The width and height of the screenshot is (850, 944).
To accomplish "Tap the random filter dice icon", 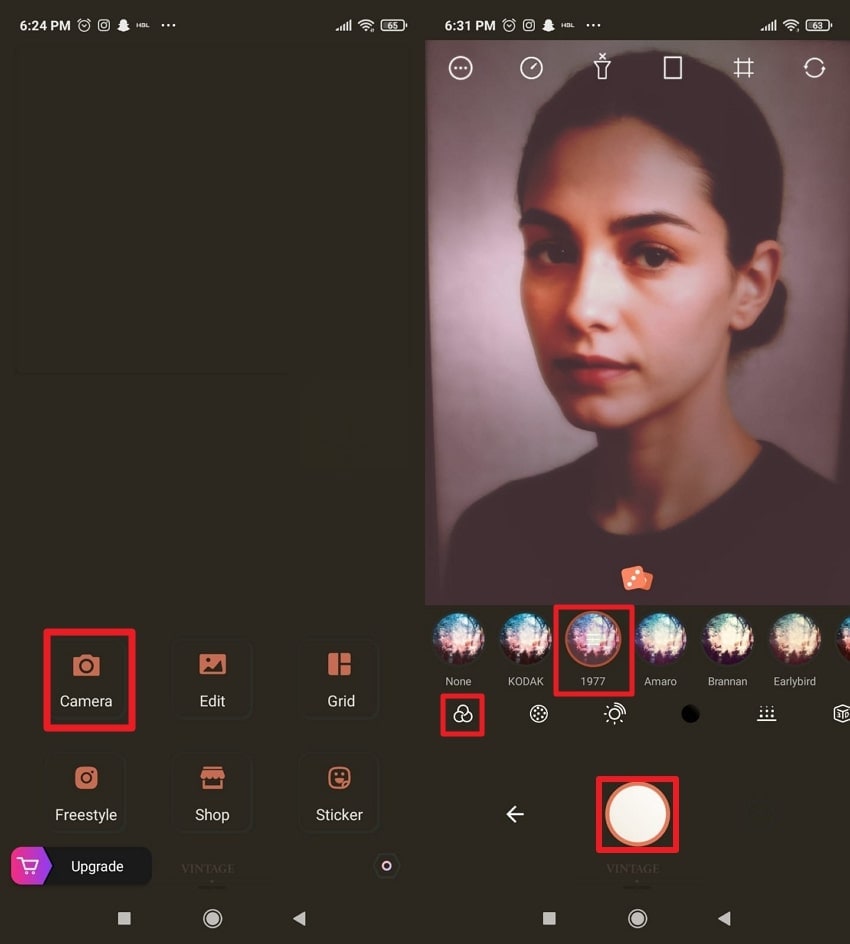I will tap(637, 579).
